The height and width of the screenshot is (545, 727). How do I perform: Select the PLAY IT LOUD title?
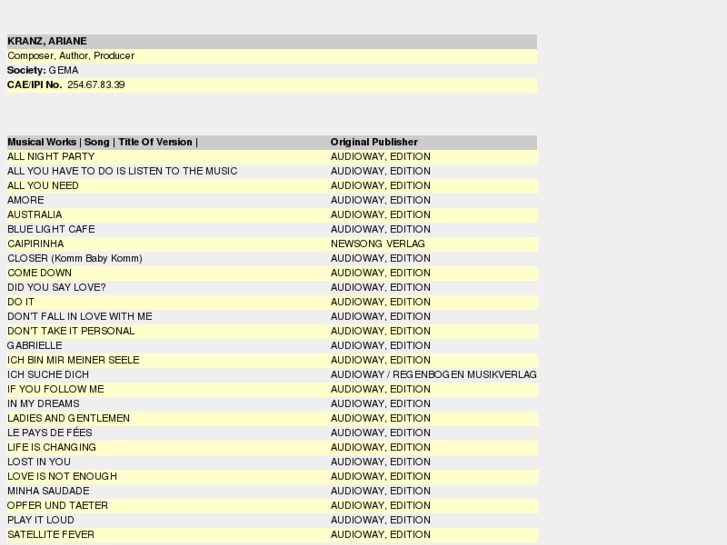[x=41, y=520]
